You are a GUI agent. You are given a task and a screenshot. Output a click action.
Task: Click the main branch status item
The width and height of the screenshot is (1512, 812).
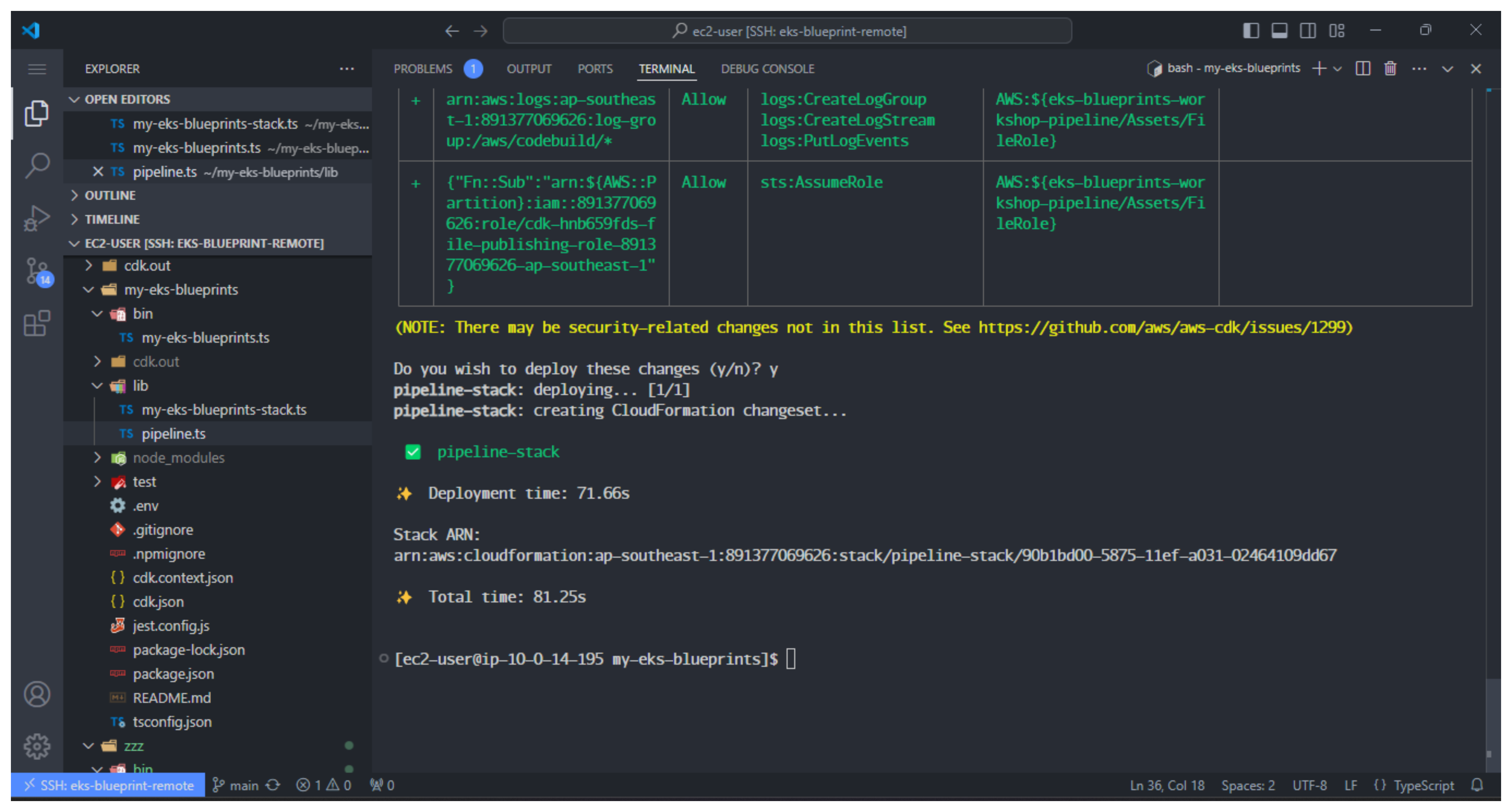pyautogui.click(x=235, y=785)
